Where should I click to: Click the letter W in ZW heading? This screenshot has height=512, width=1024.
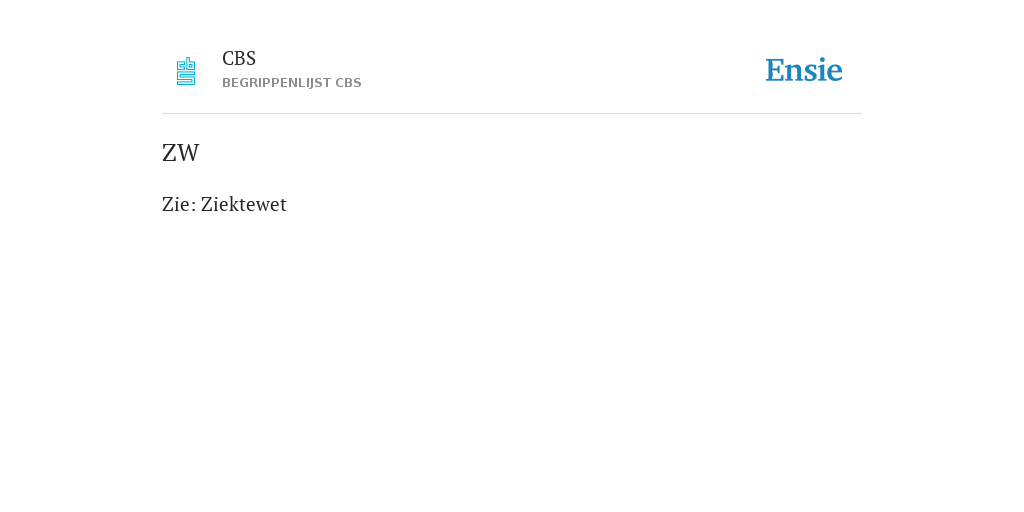[x=189, y=153]
